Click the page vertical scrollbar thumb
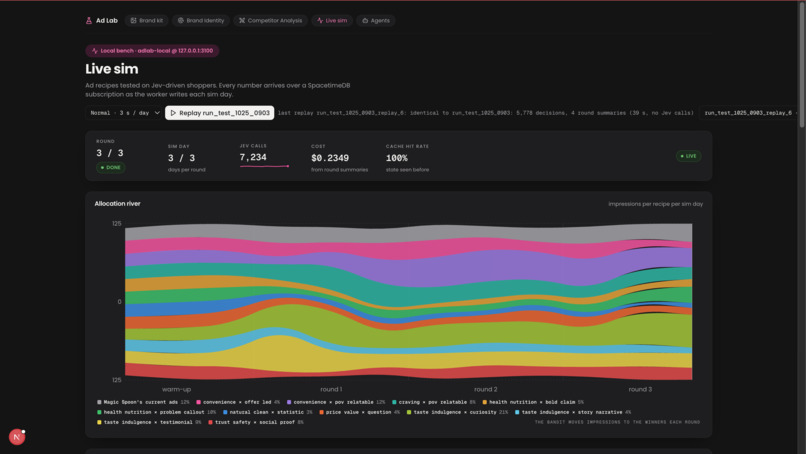 802,64
